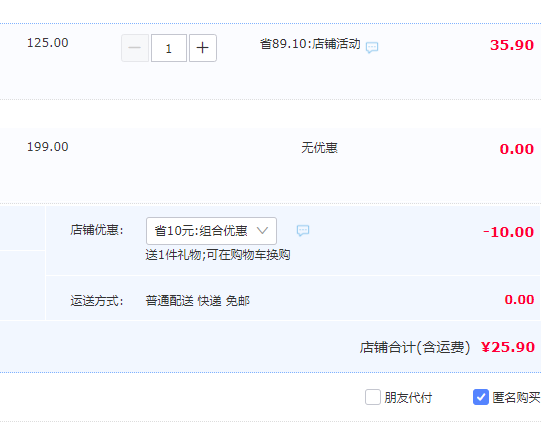Click the 省89.10:店铺活动 discount text

[310, 44]
